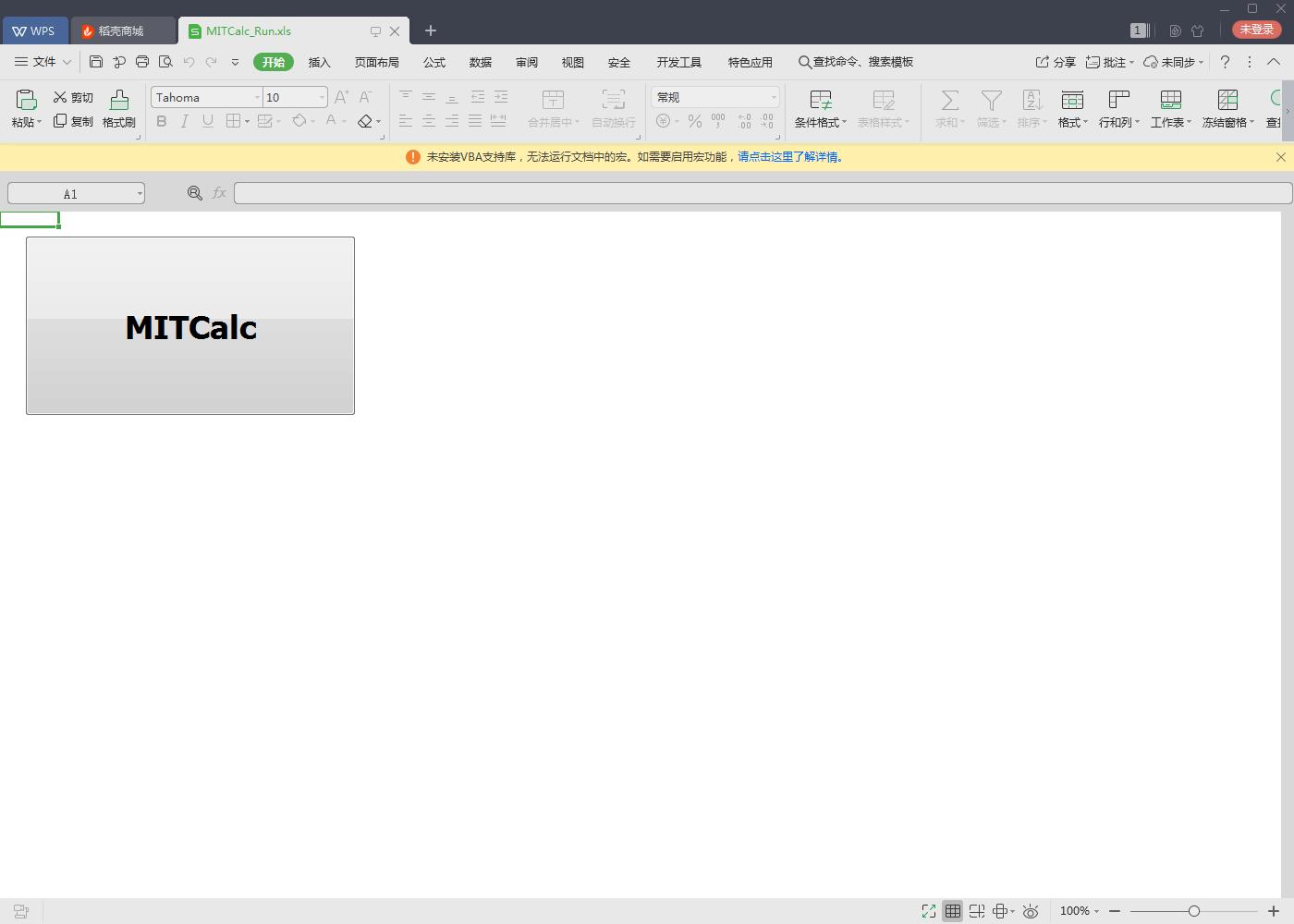The height and width of the screenshot is (924, 1294).
Task: Open cell borders dropdown
Action: tap(248, 122)
